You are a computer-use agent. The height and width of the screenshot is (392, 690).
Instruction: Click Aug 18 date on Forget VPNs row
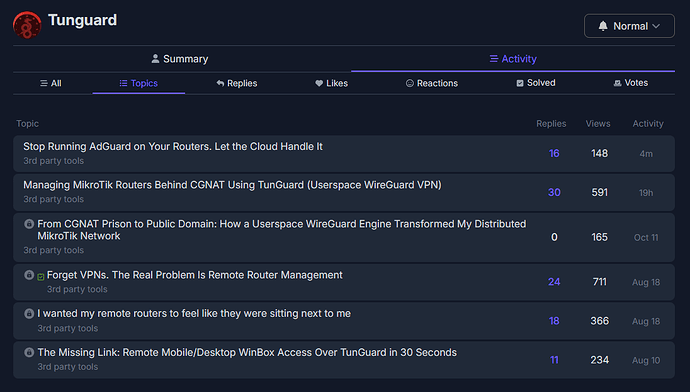pos(646,282)
